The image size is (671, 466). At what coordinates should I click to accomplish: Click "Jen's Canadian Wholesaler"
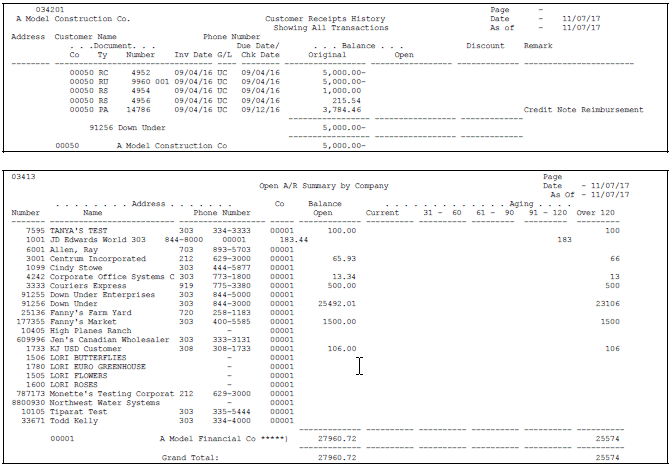click(110, 340)
